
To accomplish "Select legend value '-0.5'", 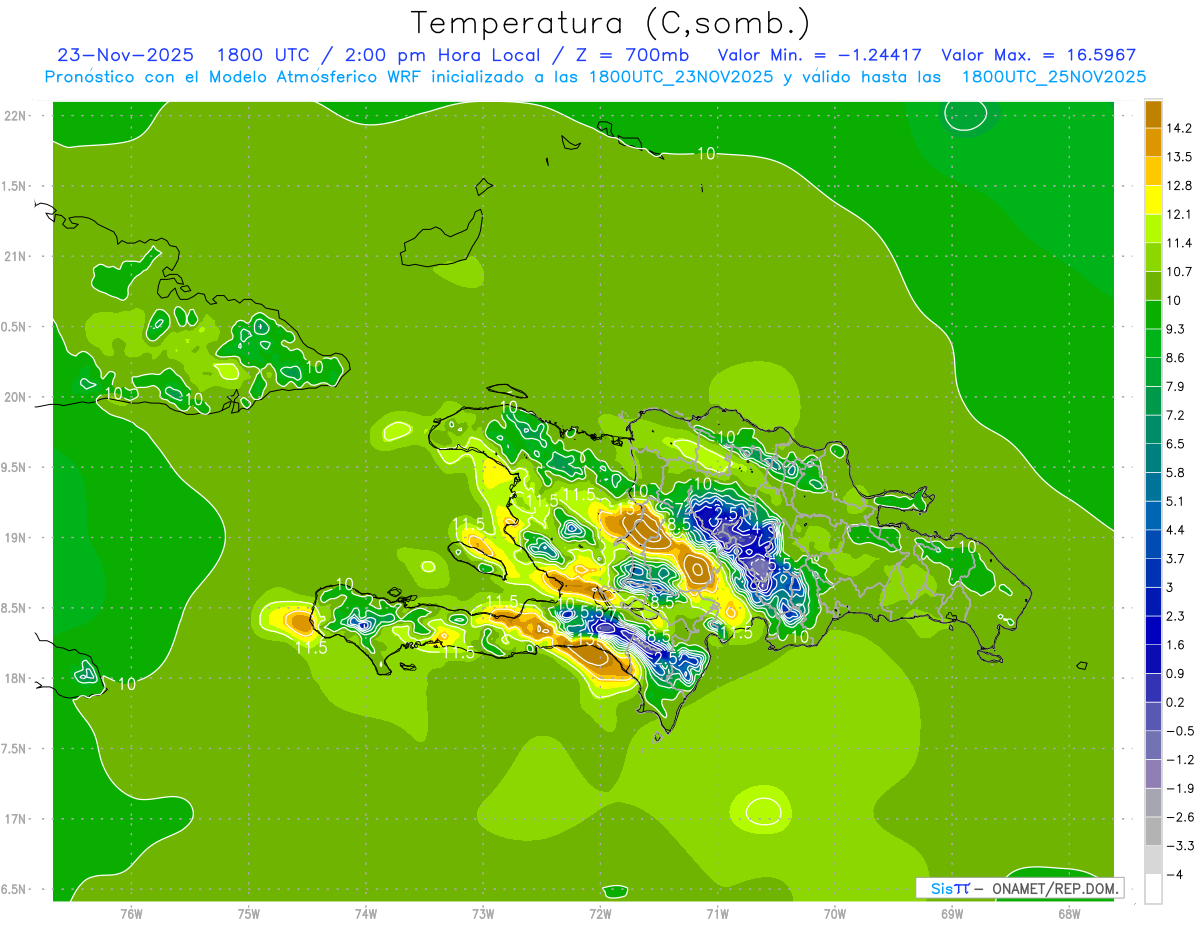I will pyautogui.click(x=1180, y=731).
